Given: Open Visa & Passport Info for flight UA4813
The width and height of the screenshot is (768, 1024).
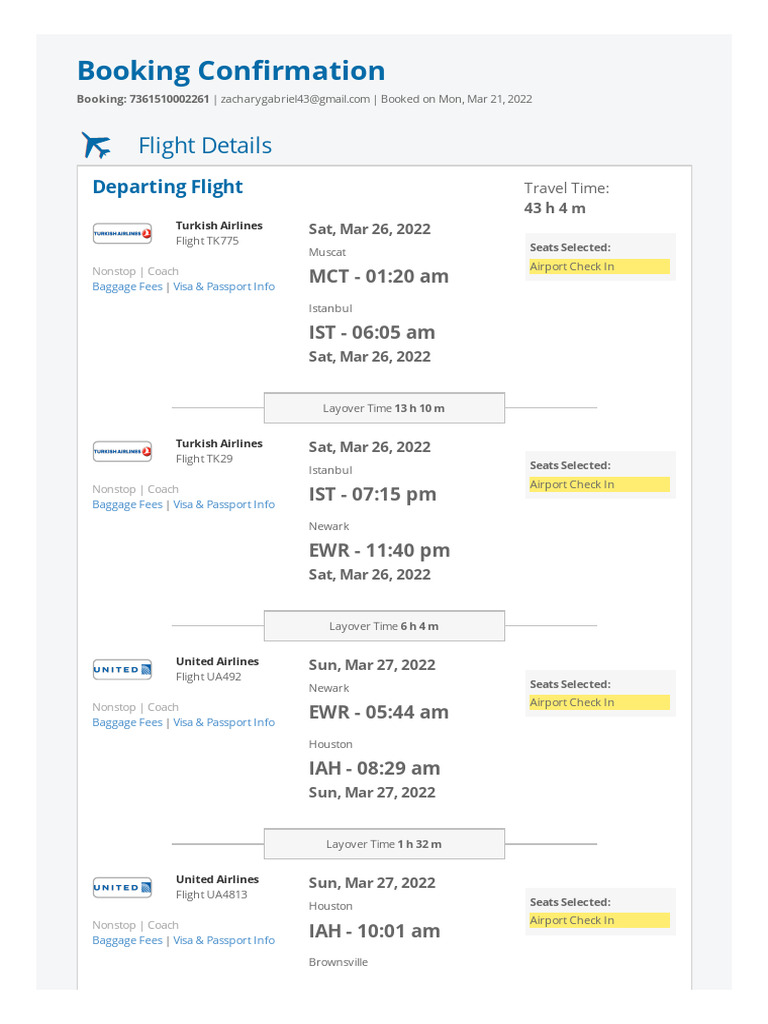Looking at the screenshot, I should [x=224, y=941].
